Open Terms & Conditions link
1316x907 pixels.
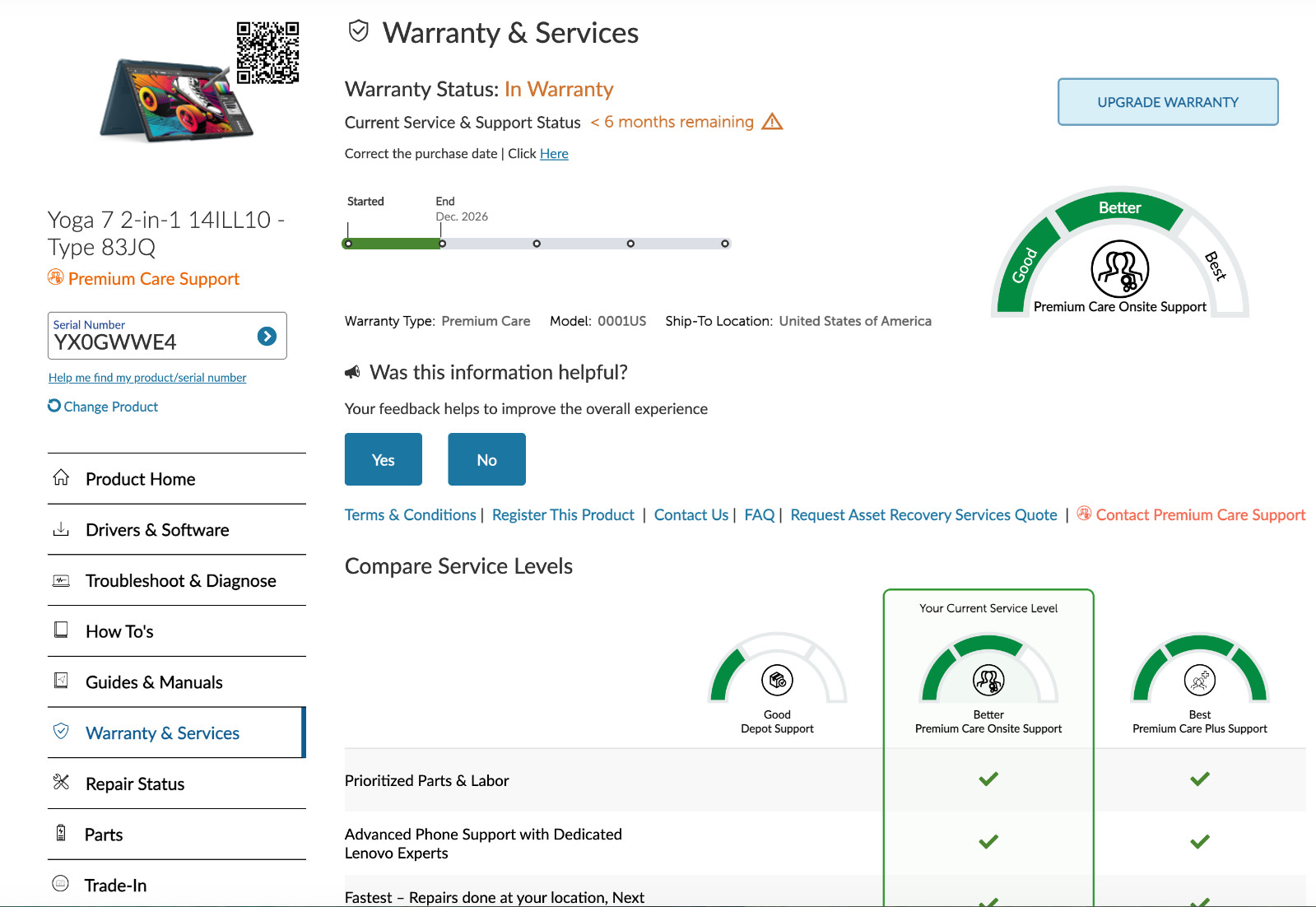point(411,514)
